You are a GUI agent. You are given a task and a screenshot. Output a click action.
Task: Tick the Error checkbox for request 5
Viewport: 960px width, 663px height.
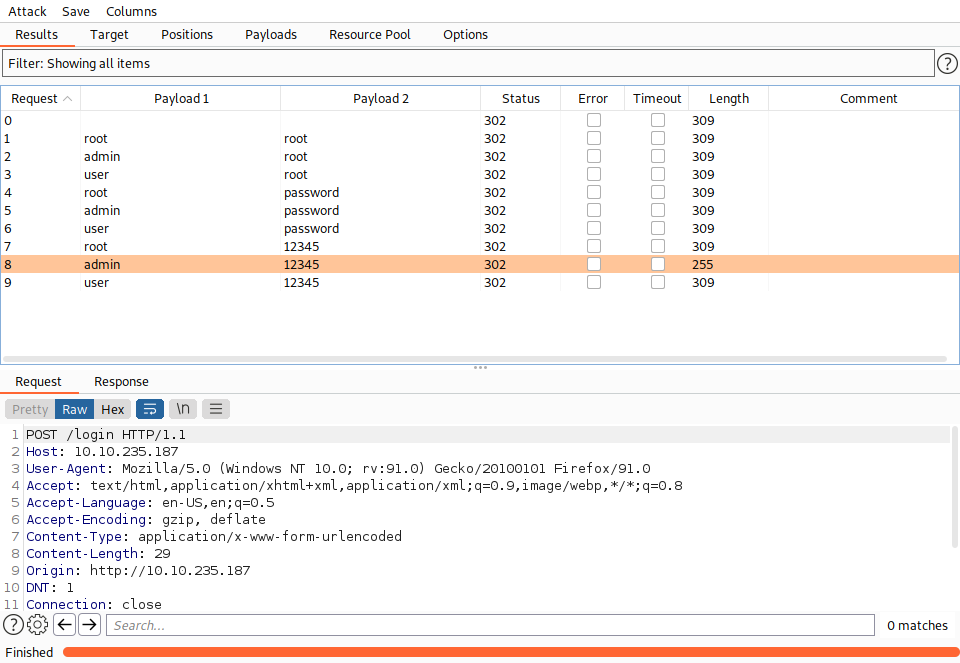coord(594,210)
